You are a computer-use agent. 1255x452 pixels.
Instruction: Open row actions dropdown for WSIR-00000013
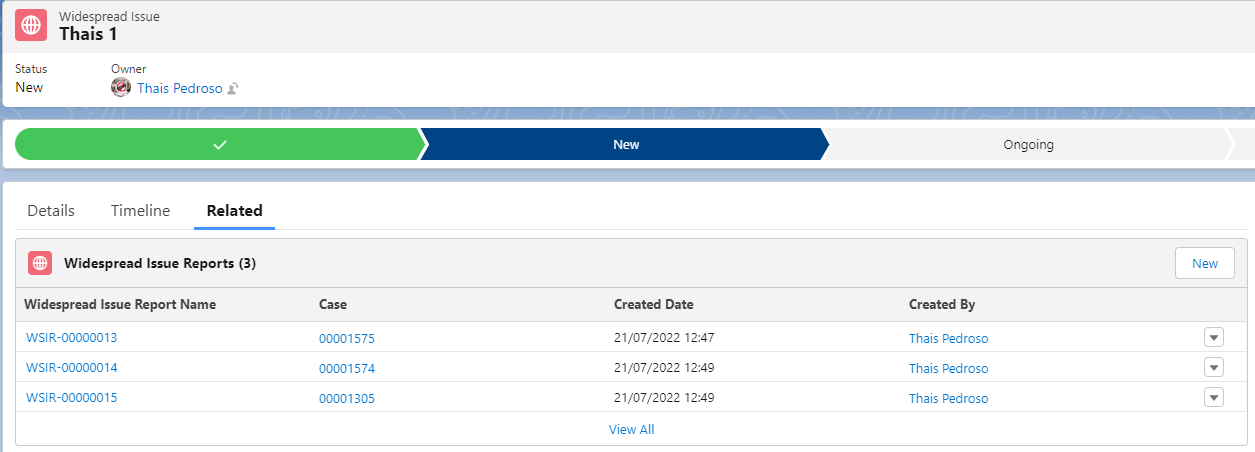(x=1214, y=337)
